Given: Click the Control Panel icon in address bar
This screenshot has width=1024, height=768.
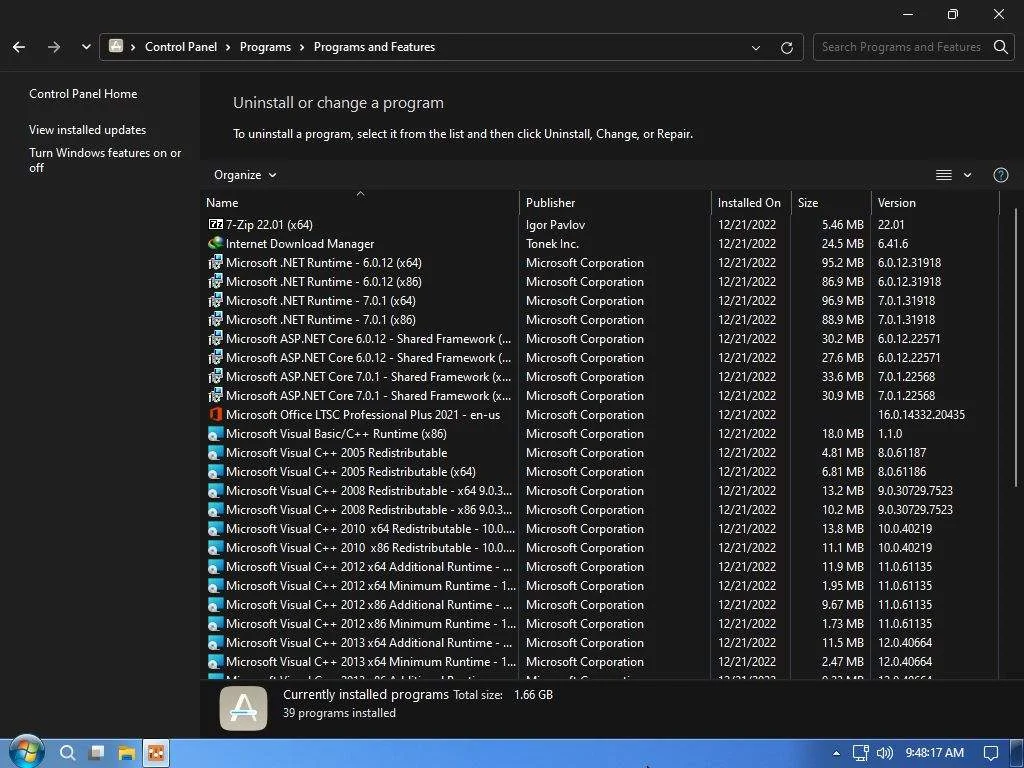Looking at the screenshot, I should coord(116,46).
